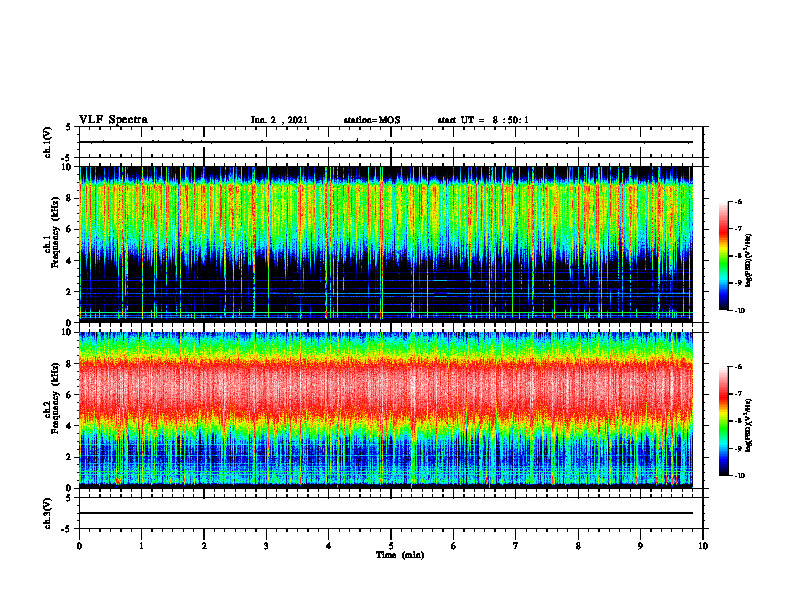Screen dimensions: 792x612
Task: Click time axis tick label "5"
Action: click(x=391, y=546)
